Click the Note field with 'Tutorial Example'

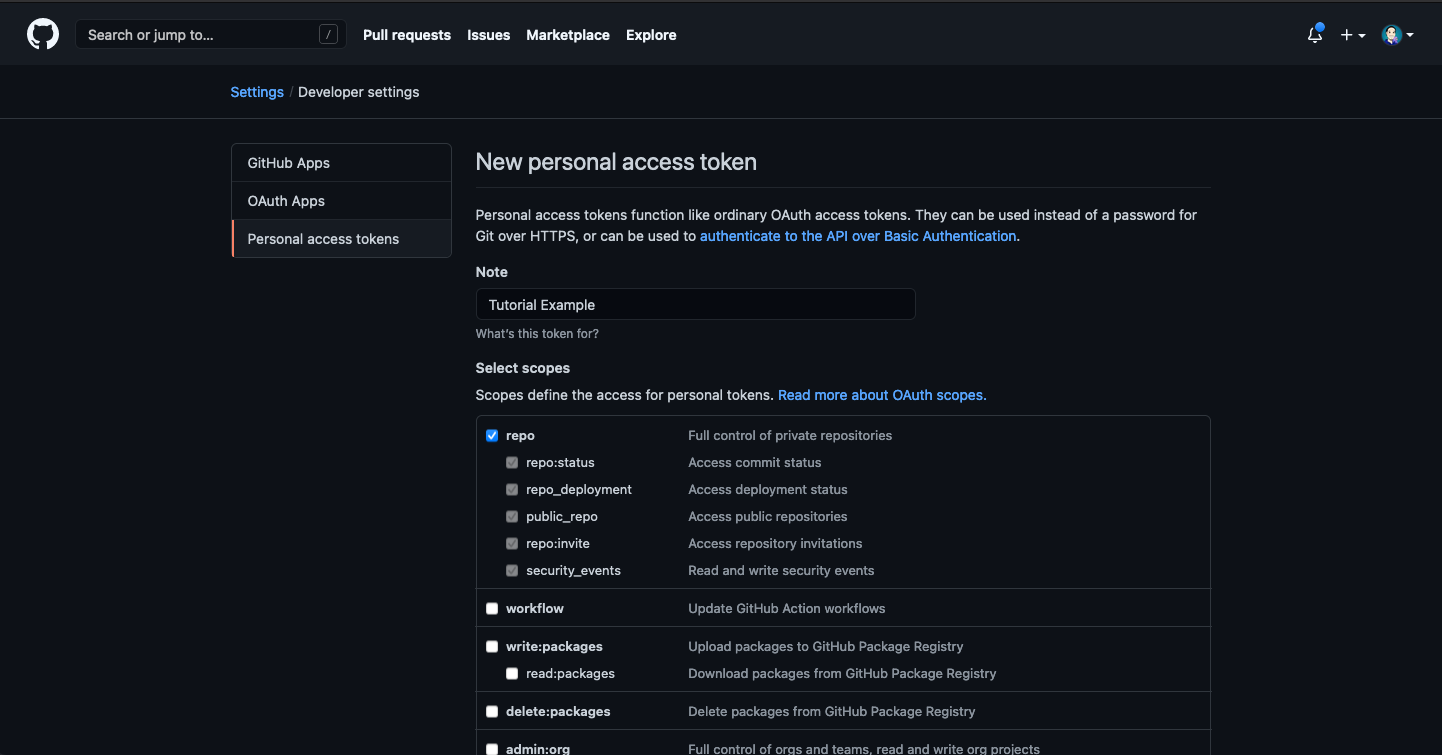coord(695,305)
